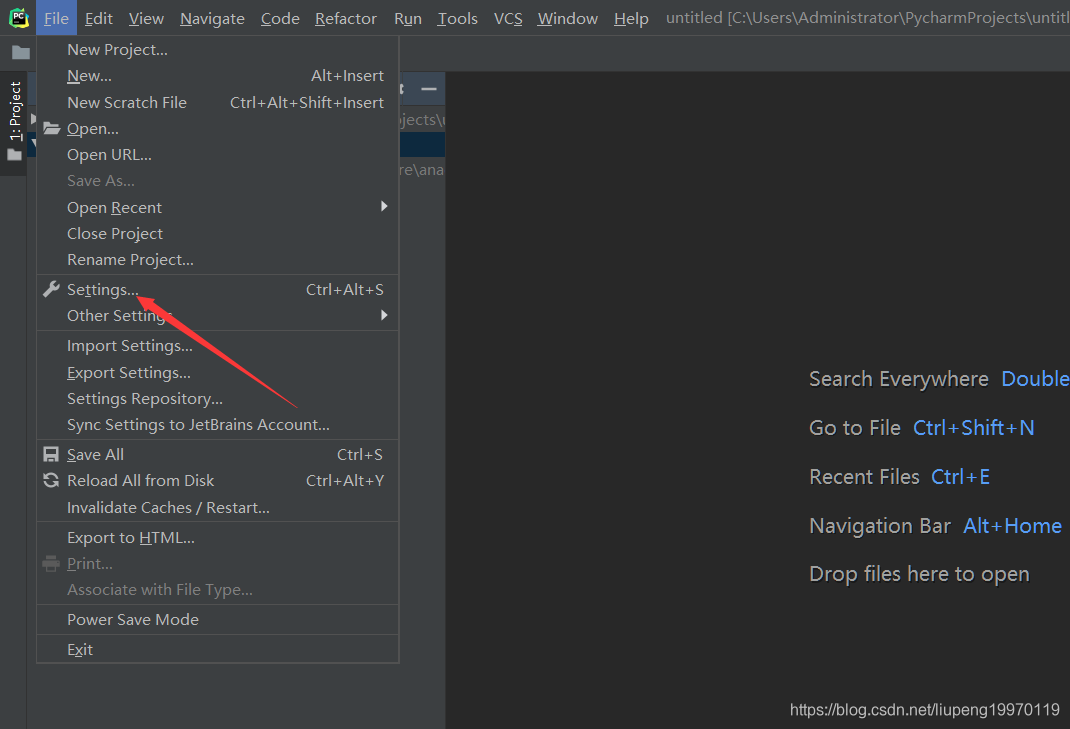Choose Export Settings...
This screenshot has height=729, width=1070.
tap(218, 373)
